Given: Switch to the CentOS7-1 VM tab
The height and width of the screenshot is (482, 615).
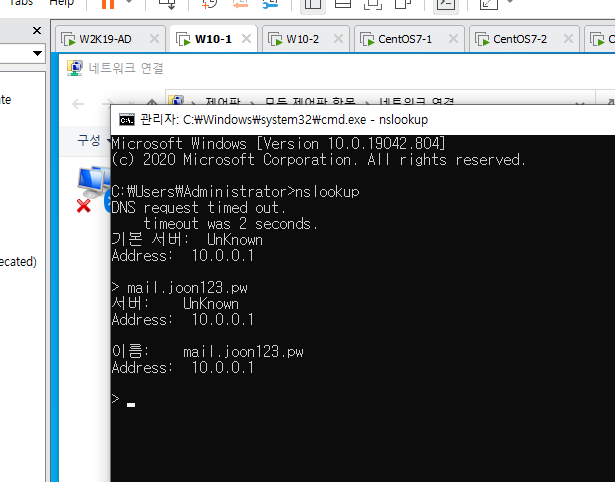Looking at the screenshot, I should 409,39.
